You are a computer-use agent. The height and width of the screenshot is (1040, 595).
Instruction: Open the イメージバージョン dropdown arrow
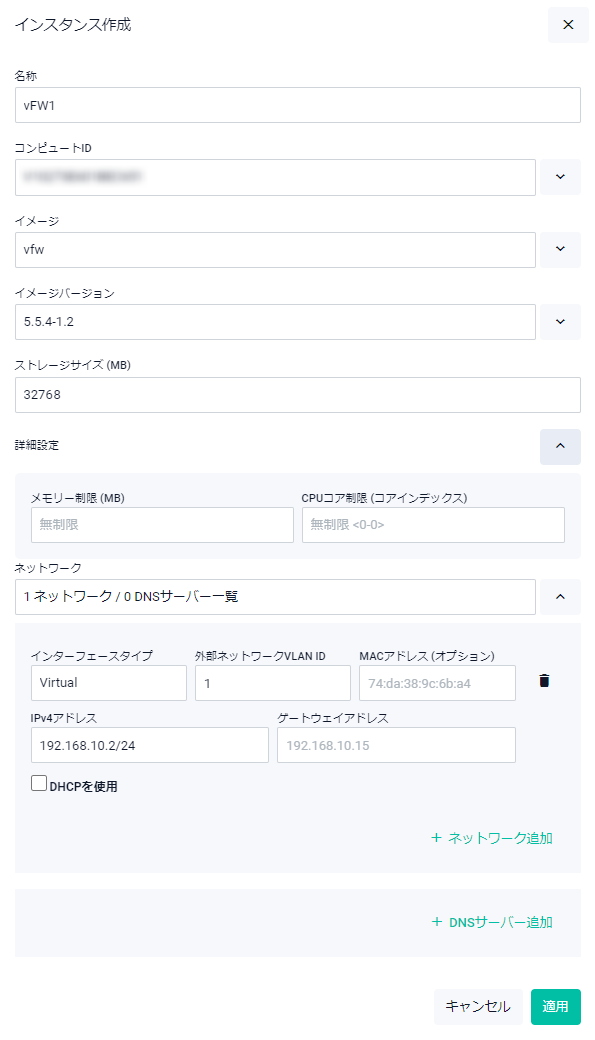(560, 322)
